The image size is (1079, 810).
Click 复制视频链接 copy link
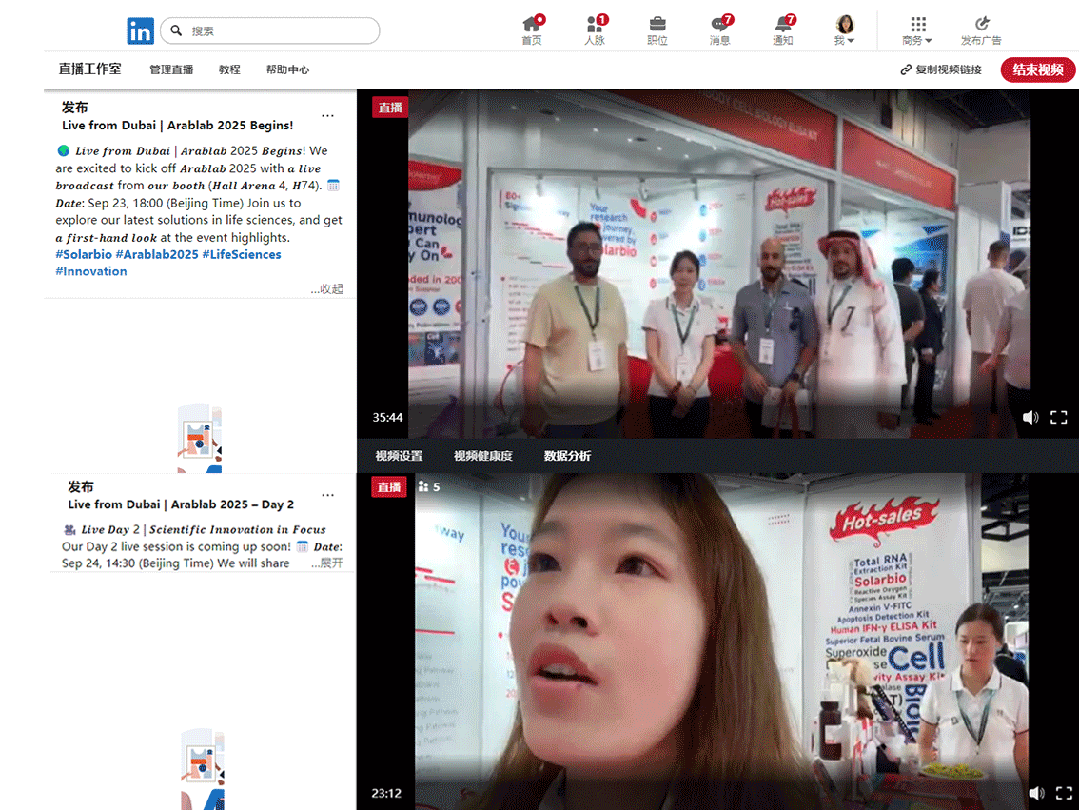point(941,70)
